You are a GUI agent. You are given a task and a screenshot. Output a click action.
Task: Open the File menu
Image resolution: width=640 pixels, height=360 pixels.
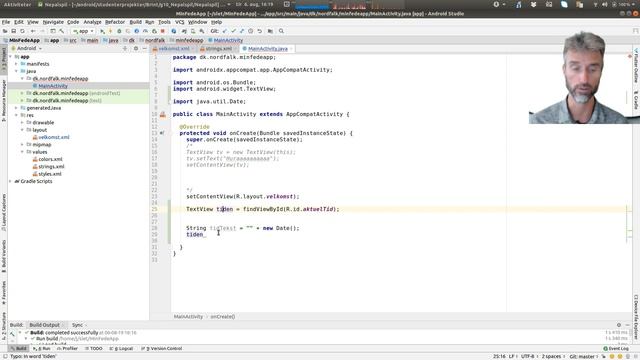coord(6,22)
